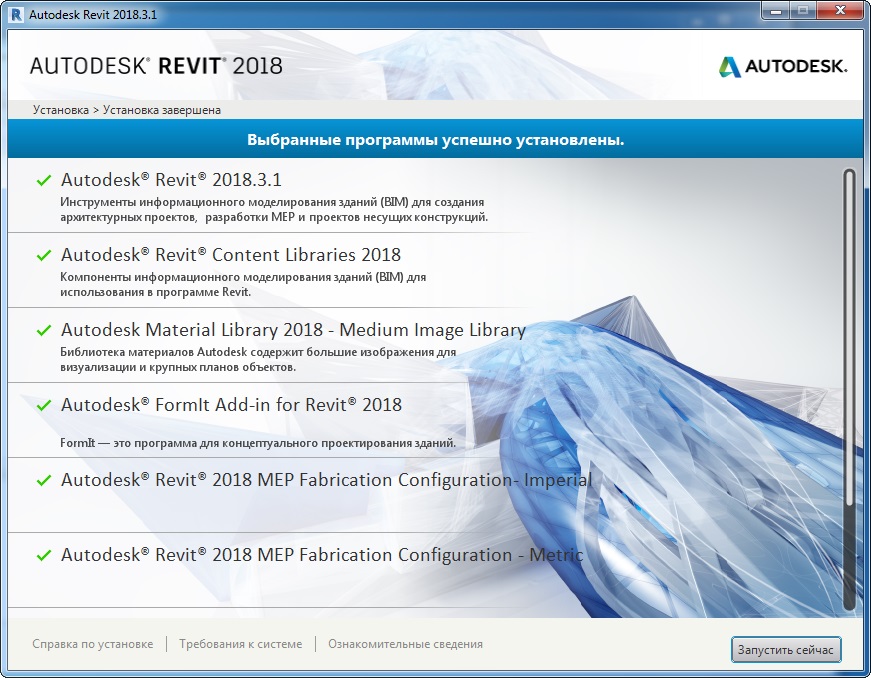
Task: Click checkmark beside Material Library Medium Image Library
Action: [43, 331]
